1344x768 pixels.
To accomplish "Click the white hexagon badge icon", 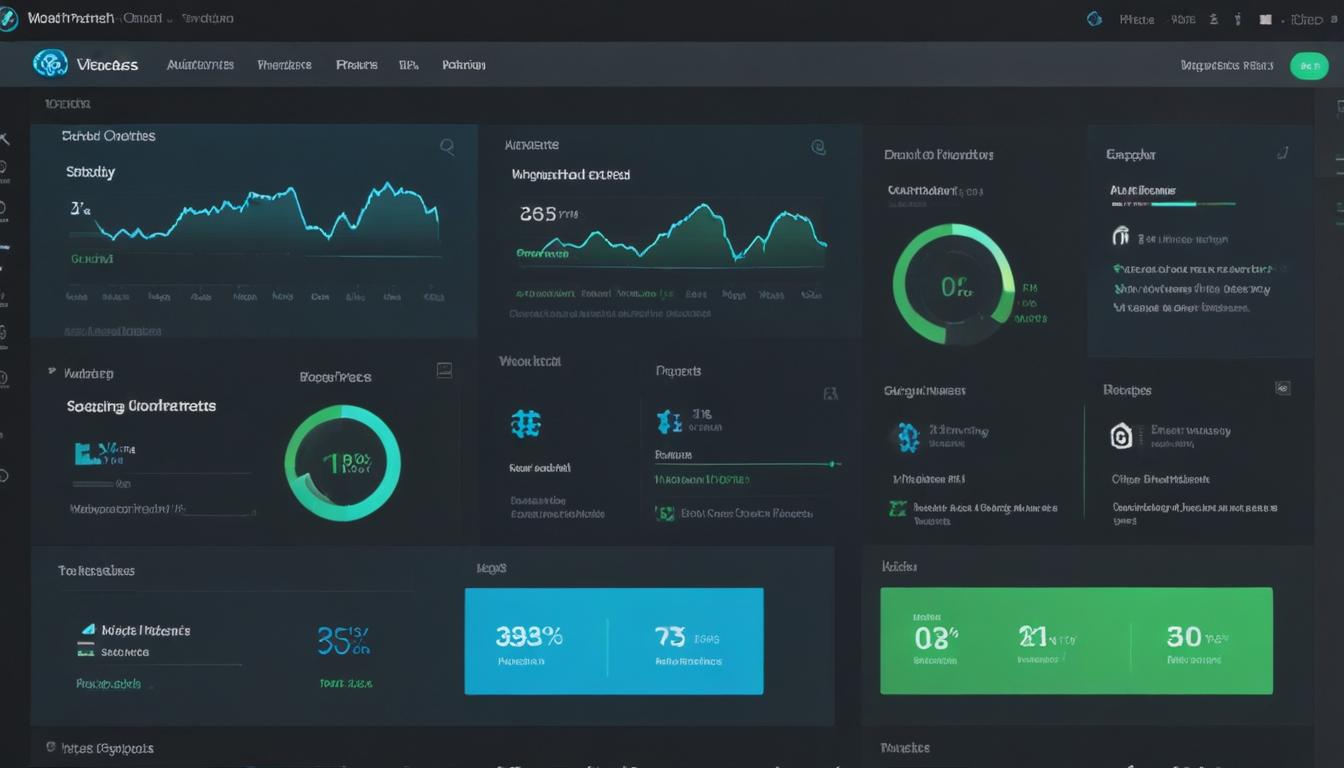I will 1122,436.
